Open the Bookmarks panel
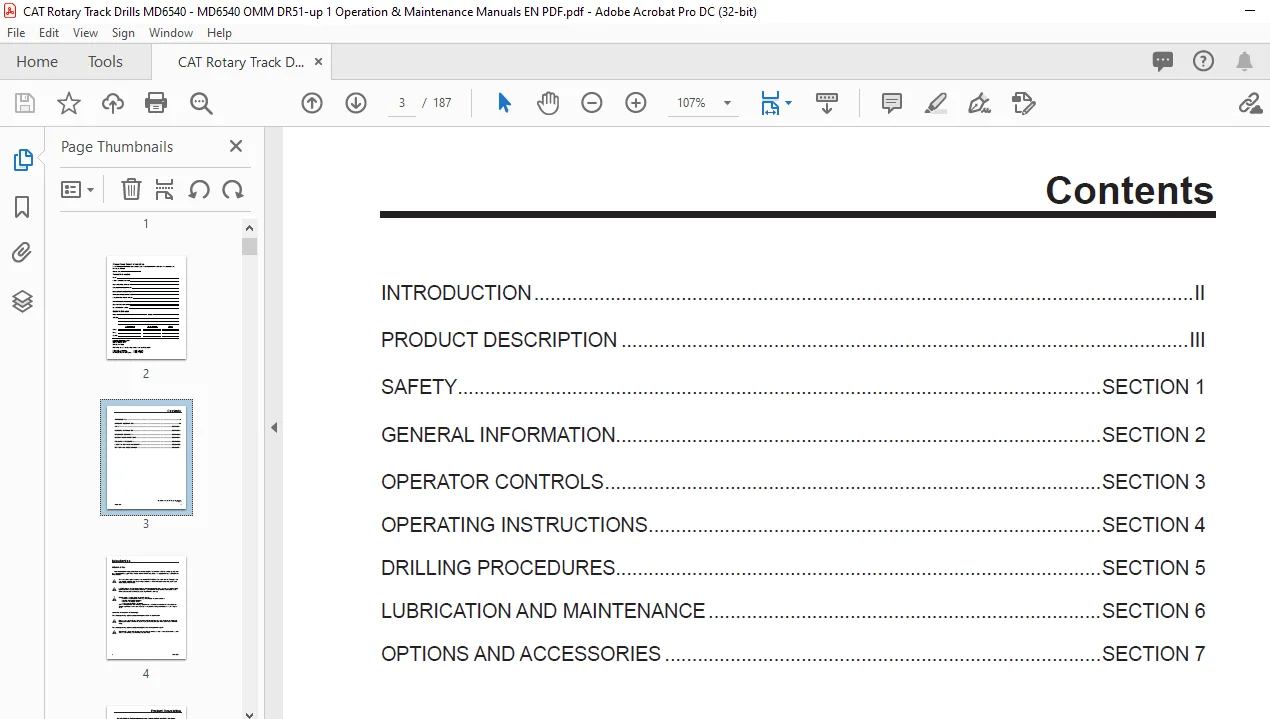1270x719 pixels. 22,207
